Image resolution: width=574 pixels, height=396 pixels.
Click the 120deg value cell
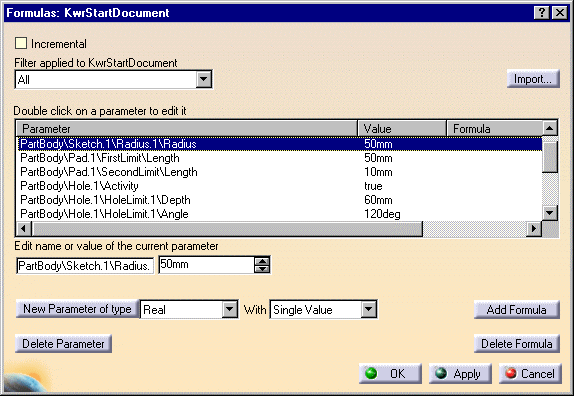pos(382,214)
